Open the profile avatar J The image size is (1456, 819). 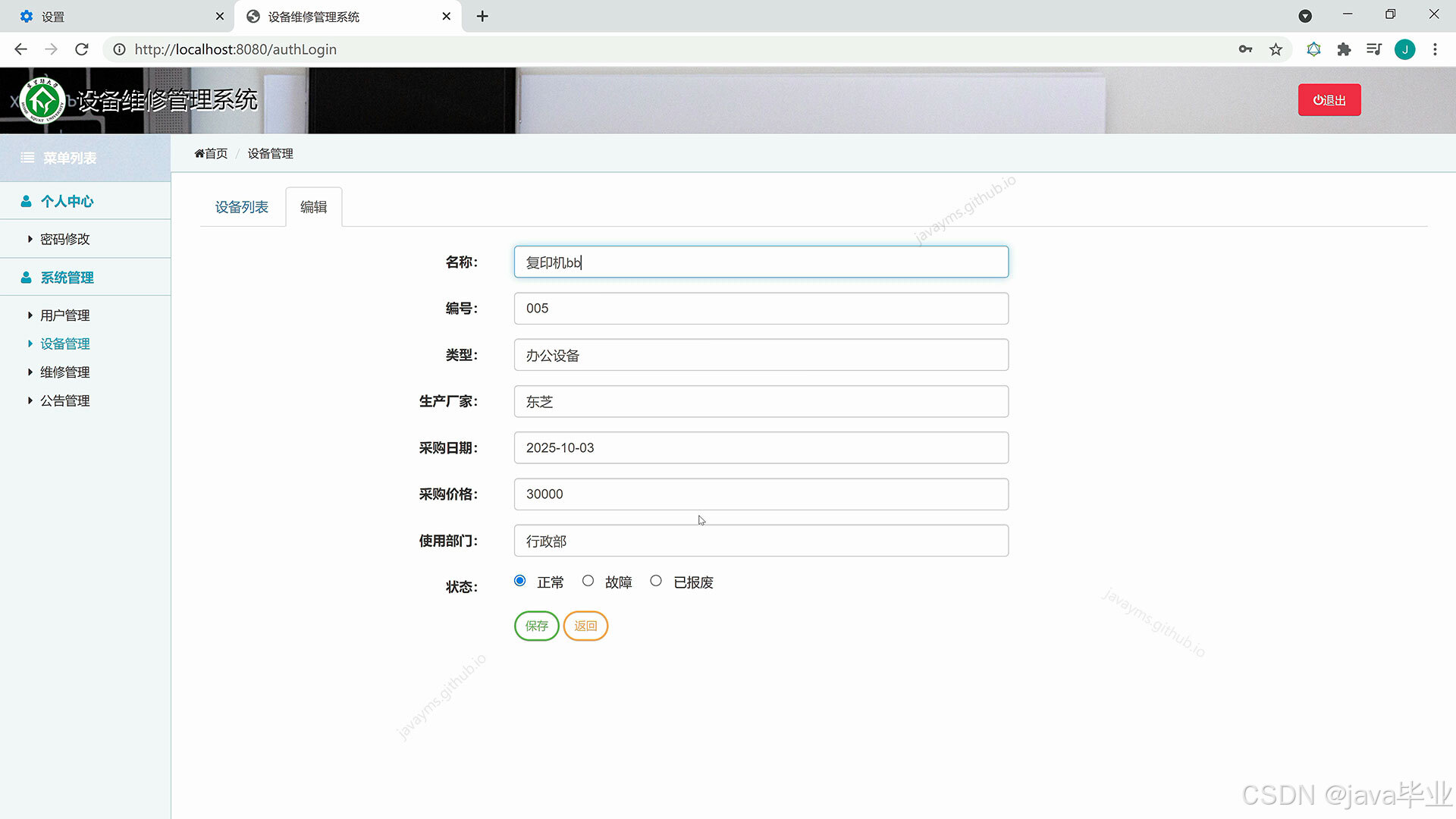pyautogui.click(x=1404, y=49)
